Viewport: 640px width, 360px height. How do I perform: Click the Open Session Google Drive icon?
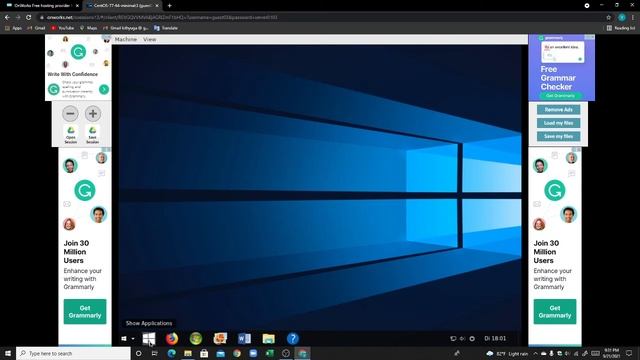(71, 134)
